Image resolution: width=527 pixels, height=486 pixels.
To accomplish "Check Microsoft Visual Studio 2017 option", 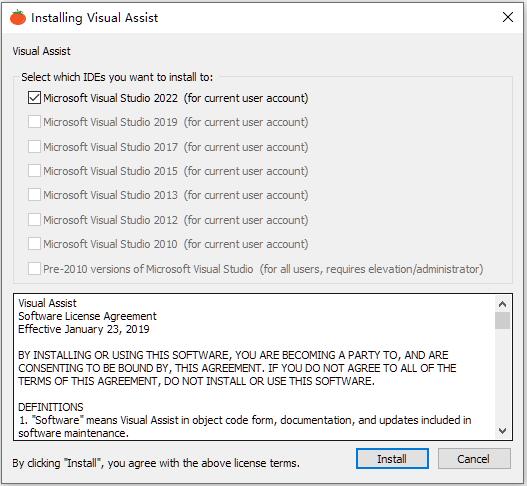I will coord(34,147).
